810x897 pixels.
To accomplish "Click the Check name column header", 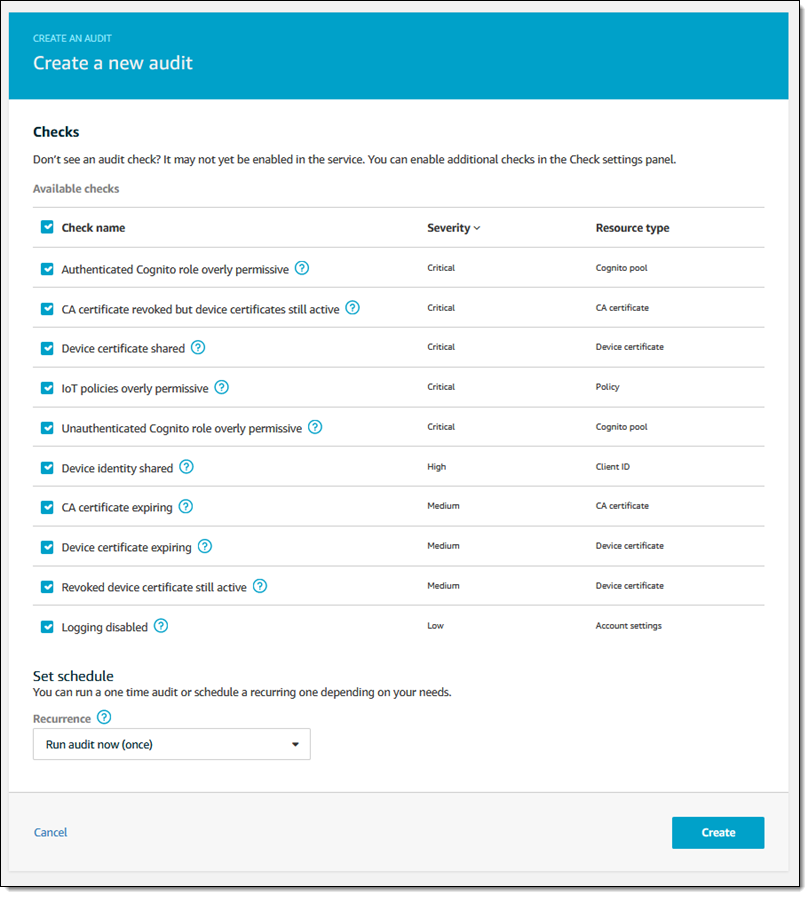I will tap(93, 228).
